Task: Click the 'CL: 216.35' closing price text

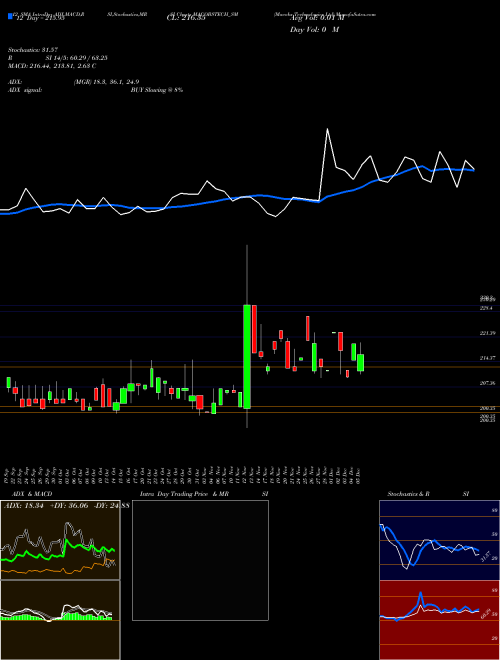Action: [x=186, y=18]
